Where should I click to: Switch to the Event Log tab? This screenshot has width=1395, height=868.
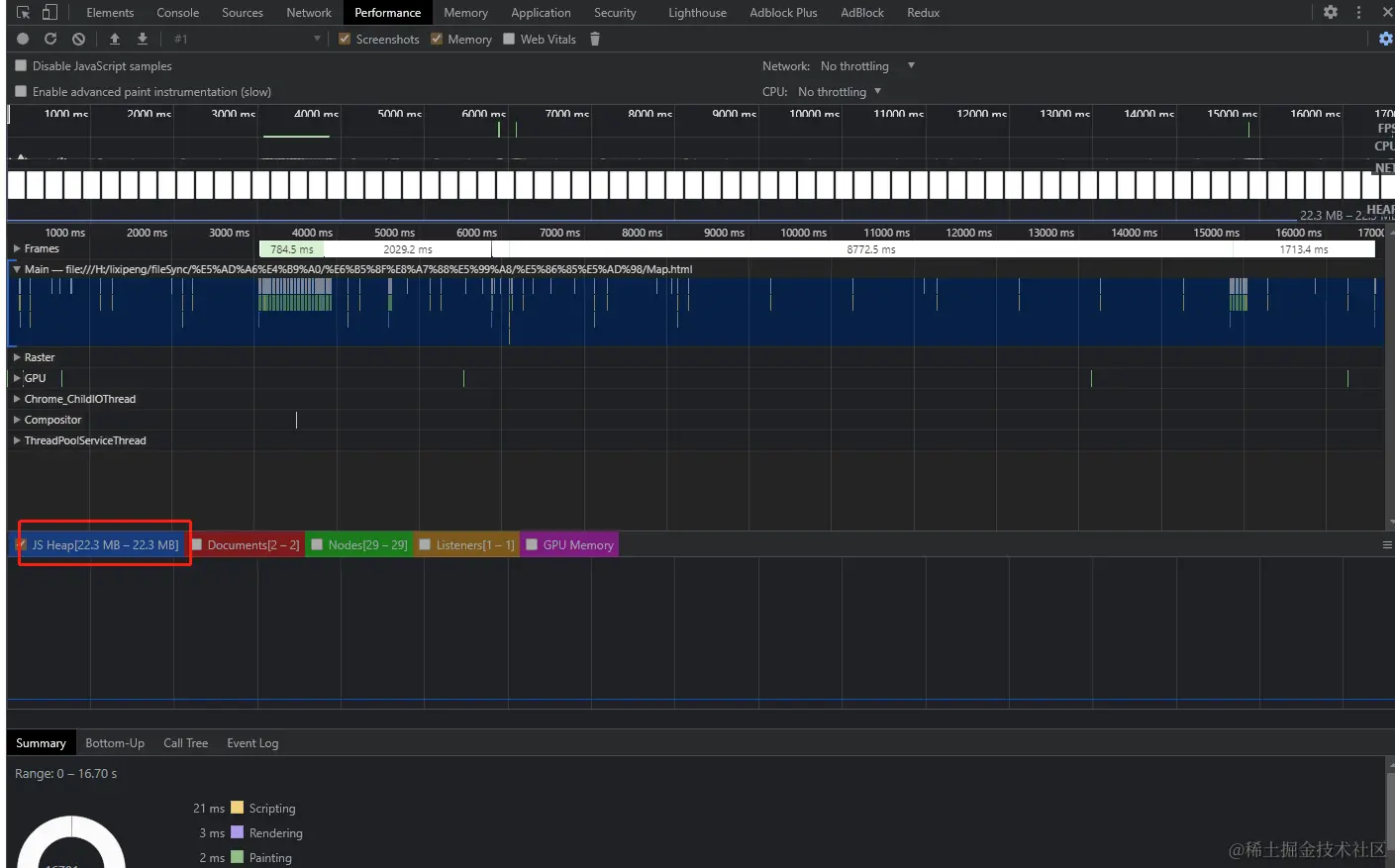point(252,743)
